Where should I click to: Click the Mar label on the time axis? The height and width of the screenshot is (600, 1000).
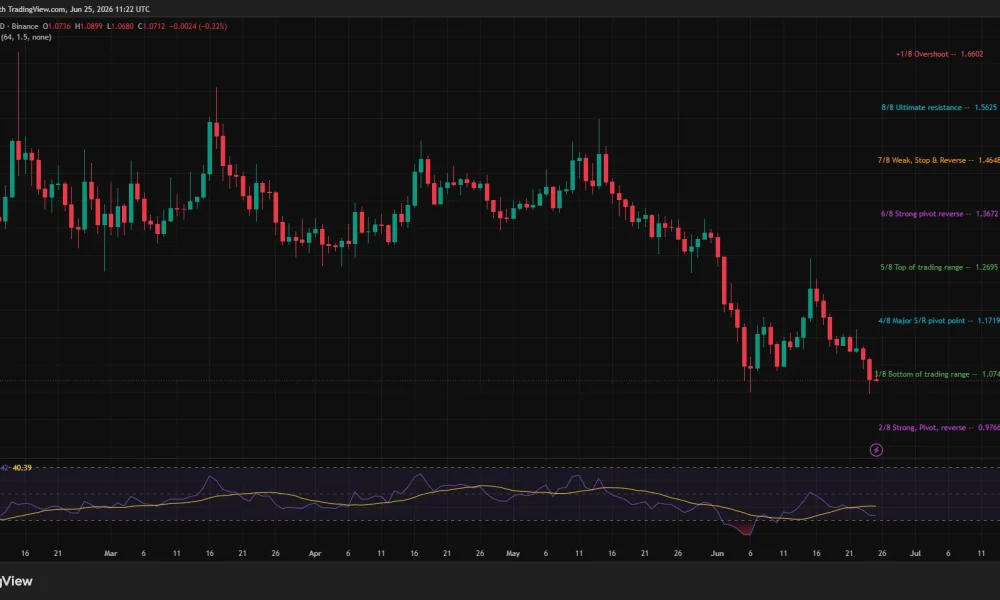(110, 553)
